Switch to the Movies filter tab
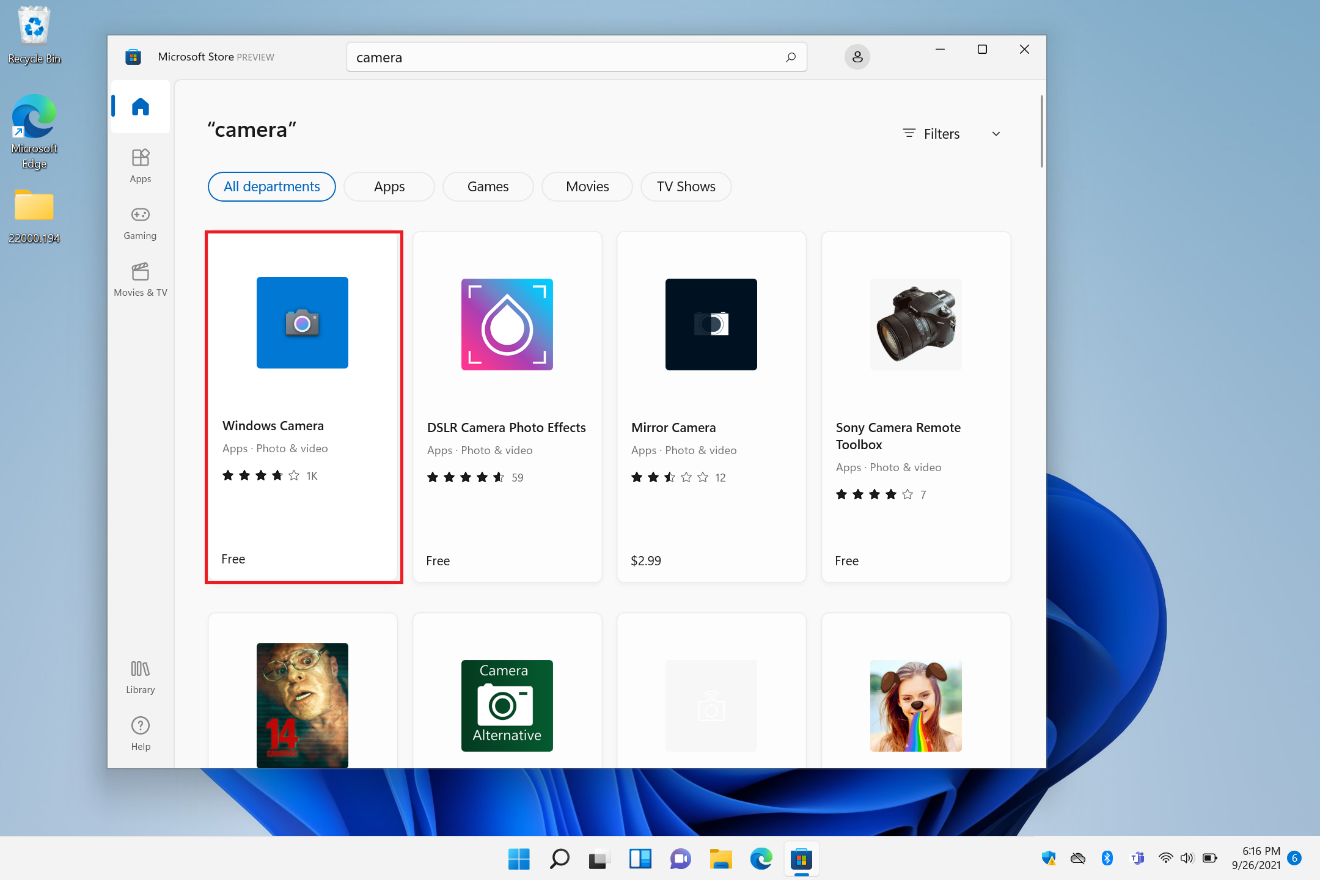1320x880 pixels. [x=586, y=186]
